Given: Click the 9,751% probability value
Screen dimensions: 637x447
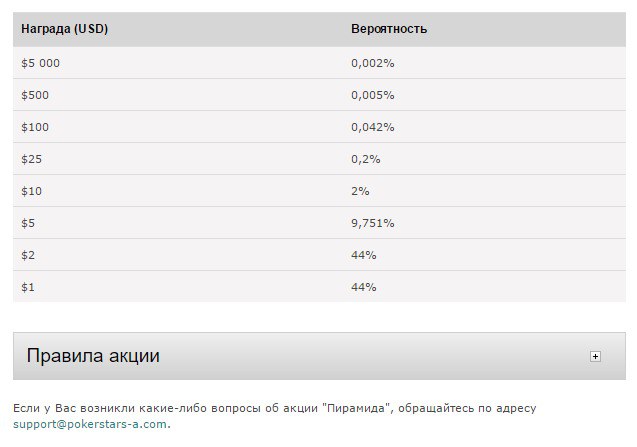Looking at the screenshot, I should 372,223.
